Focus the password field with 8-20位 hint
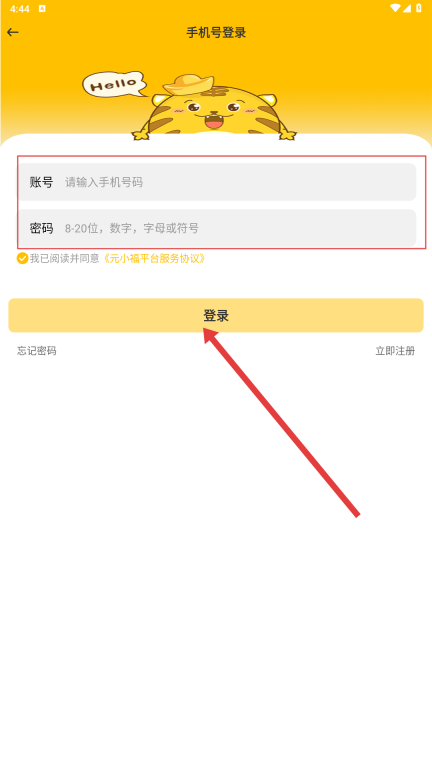This screenshot has height=768, width=432. click(x=217, y=228)
